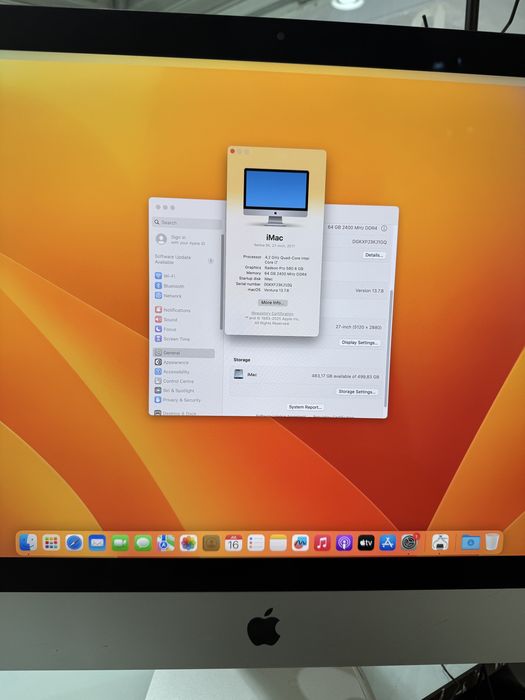Image resolution: width=525 pixels, height=700 pixels.
Task: Launch Safari from the Dock
Action: 74,543
